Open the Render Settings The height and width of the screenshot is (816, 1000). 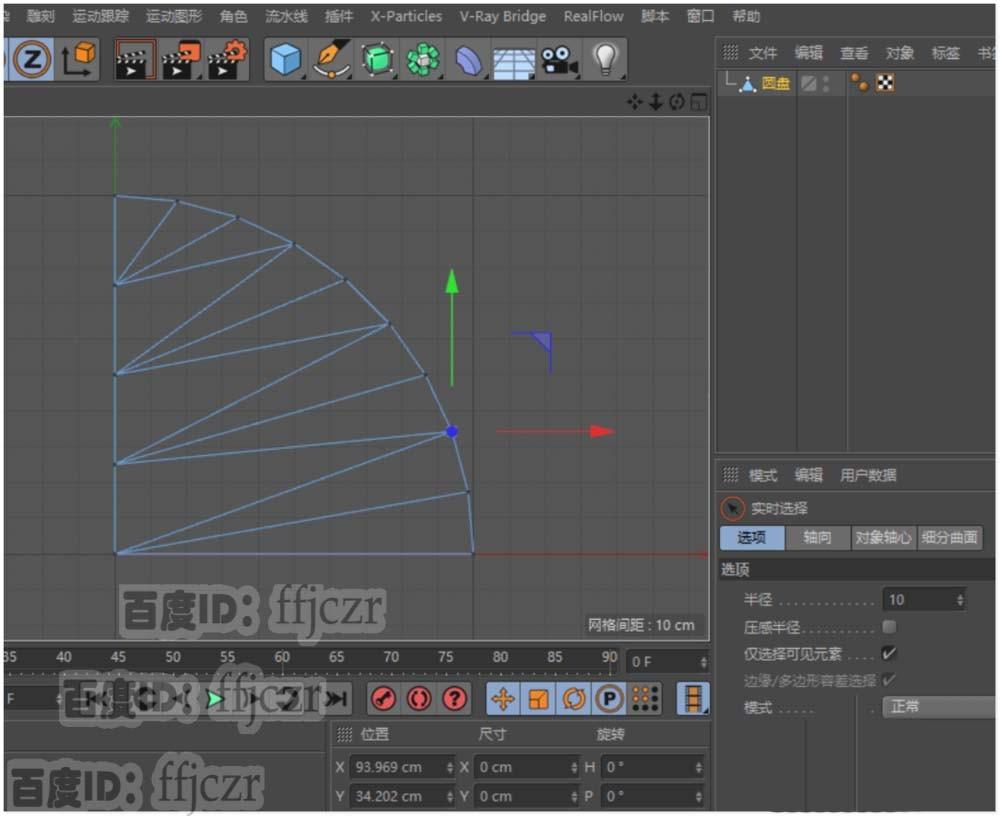coord(228,60)
